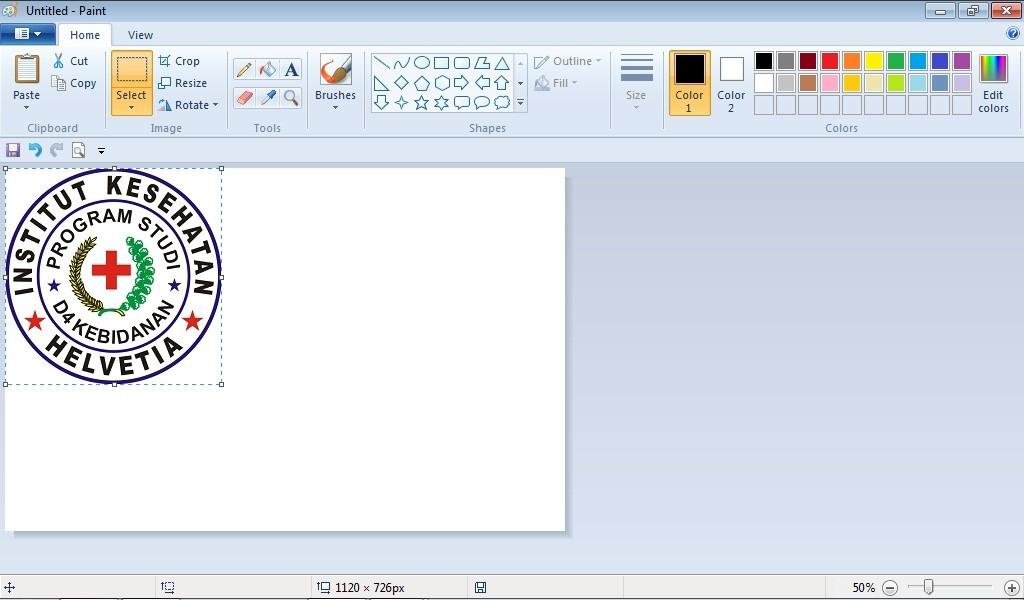Expand the Brushes dropdown arrow
1024x600 pixels.
pyautogui.click(x=336, y=108)
